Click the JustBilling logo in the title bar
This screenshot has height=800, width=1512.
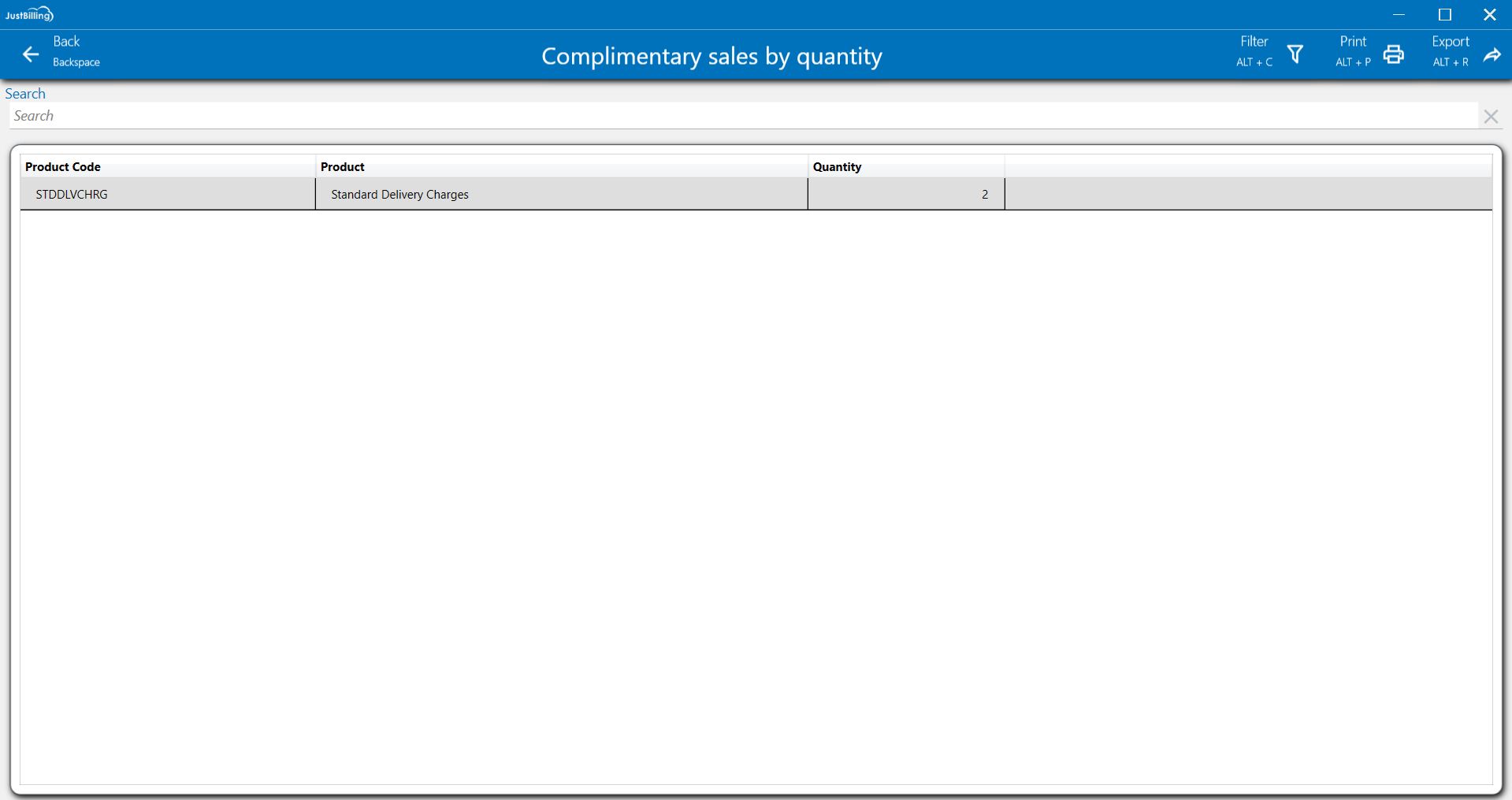pyautogui.click(x=29, y=14)
